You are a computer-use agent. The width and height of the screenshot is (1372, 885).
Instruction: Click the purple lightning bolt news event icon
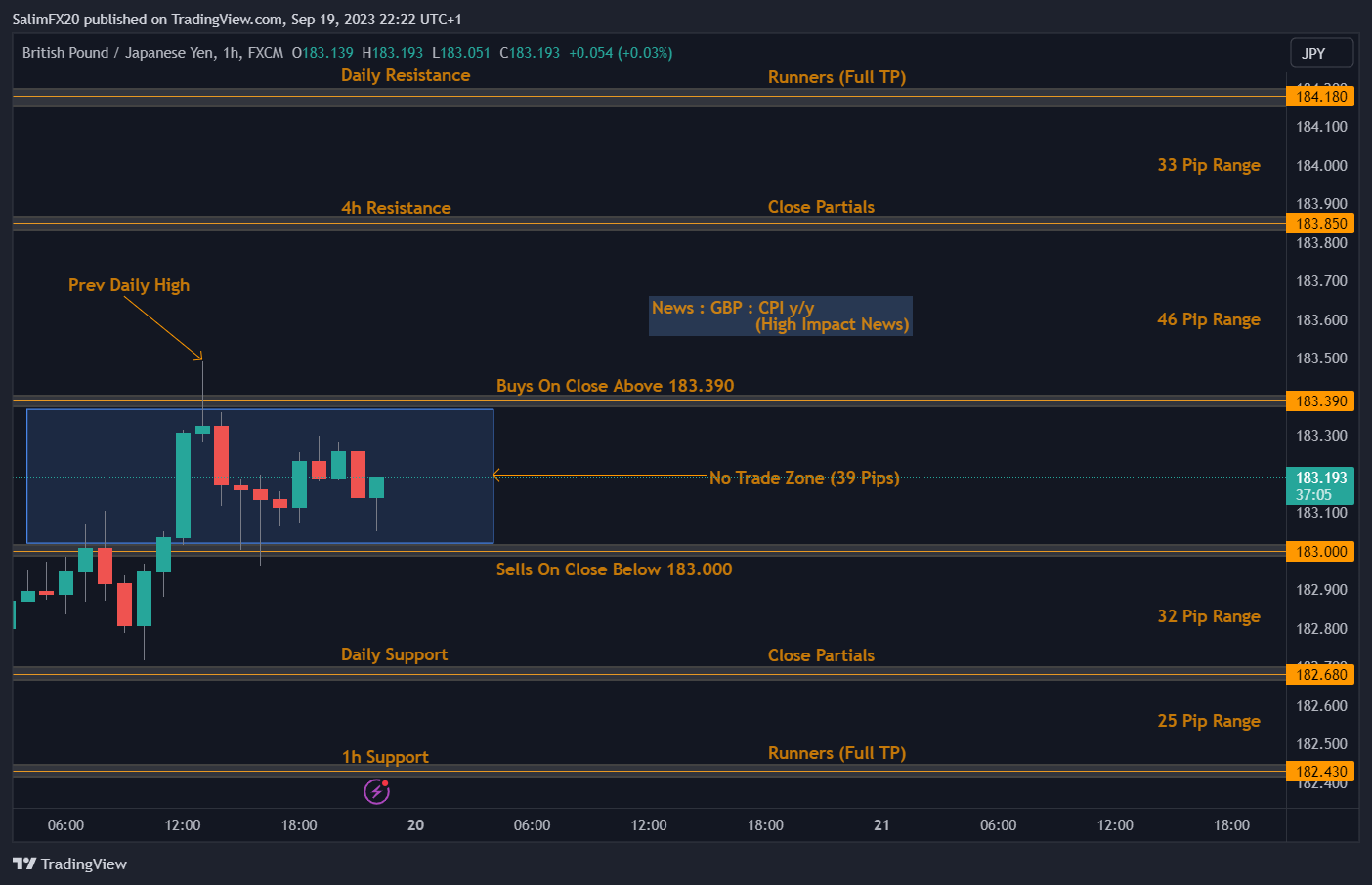[376, 791]
